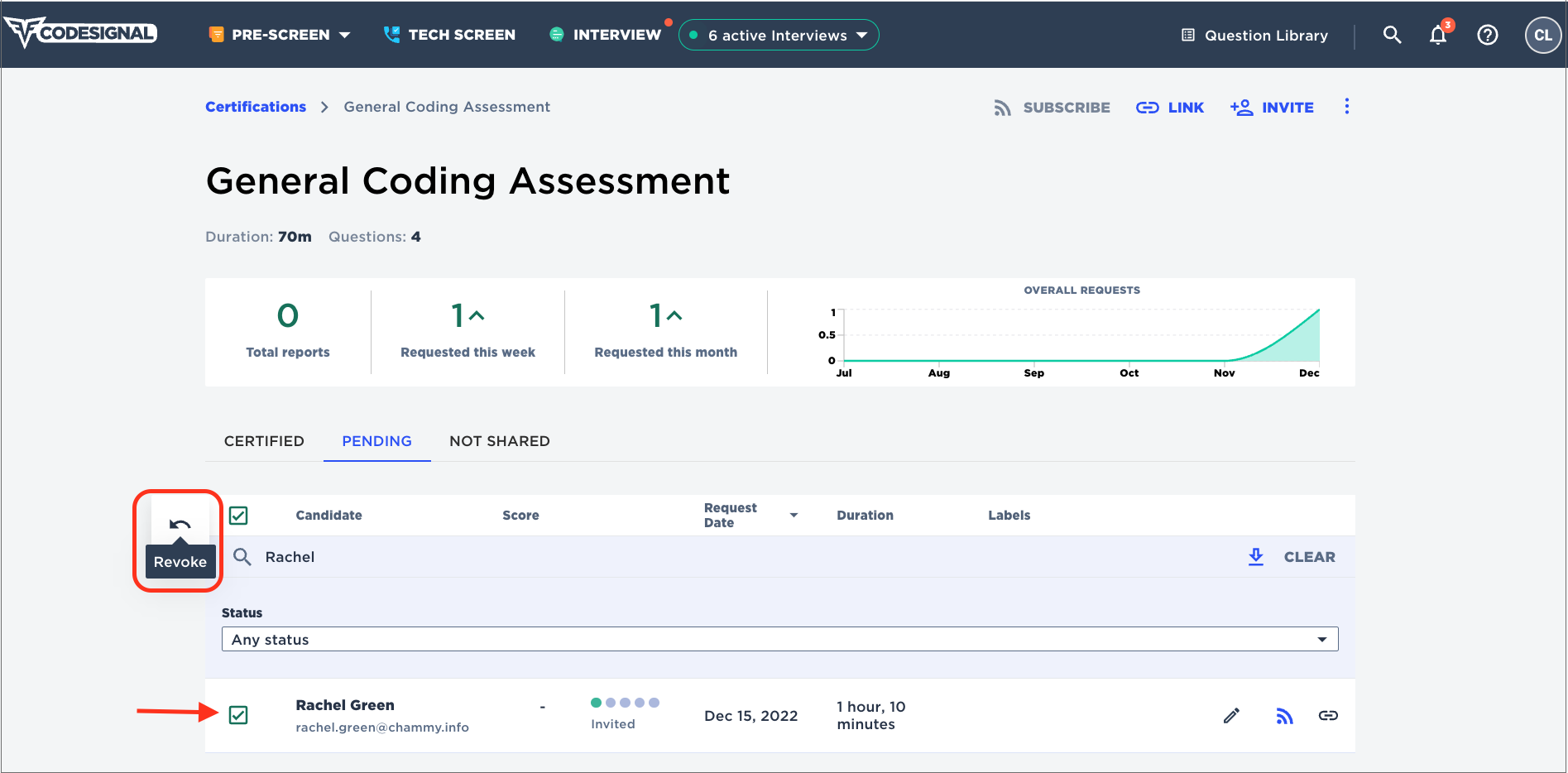The height and width of the screenshot is (773, 1568).
Task: Sort by Duration column
Action: 865,515
